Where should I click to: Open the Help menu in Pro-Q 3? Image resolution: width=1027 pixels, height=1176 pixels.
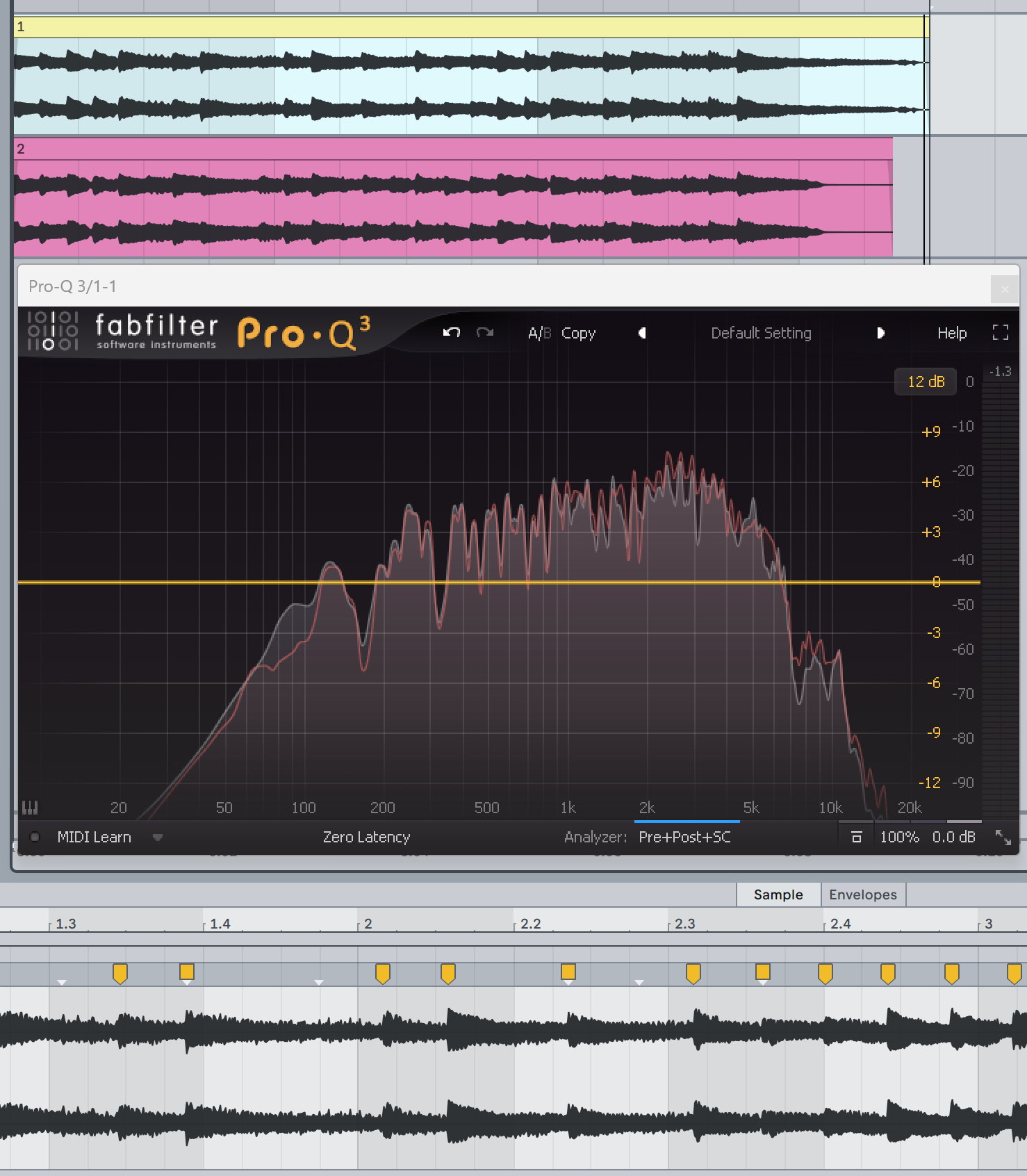952,333
